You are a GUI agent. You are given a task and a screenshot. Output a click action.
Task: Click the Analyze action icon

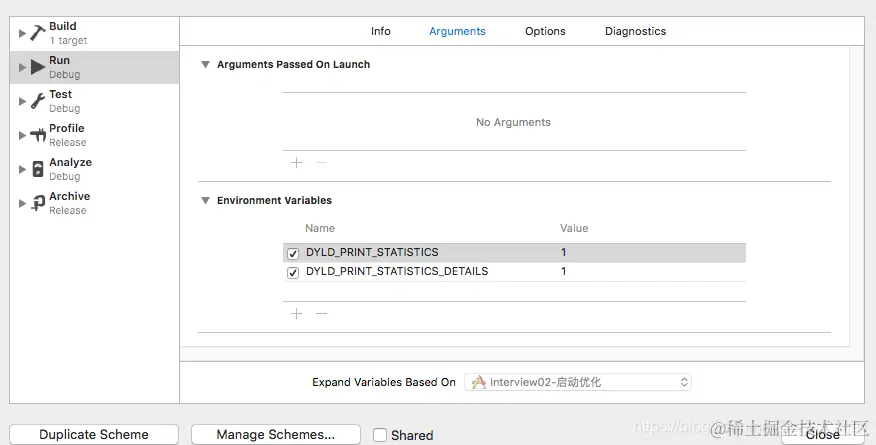point(37,169)
